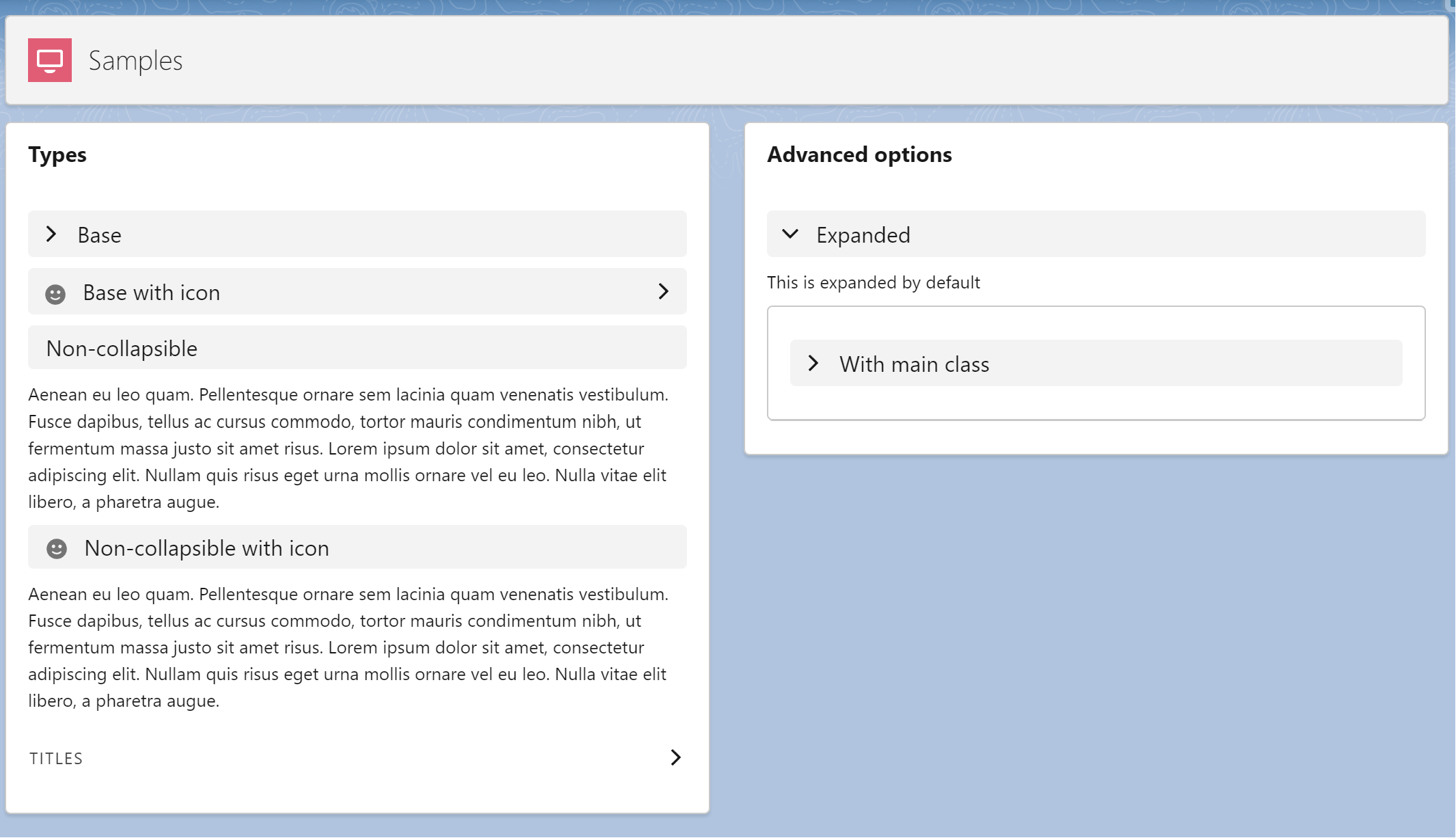Screen dimensions: 1456x838
Task: Click the chevron beside With main class
Action: pyautogui.click(x=813, y=364)
